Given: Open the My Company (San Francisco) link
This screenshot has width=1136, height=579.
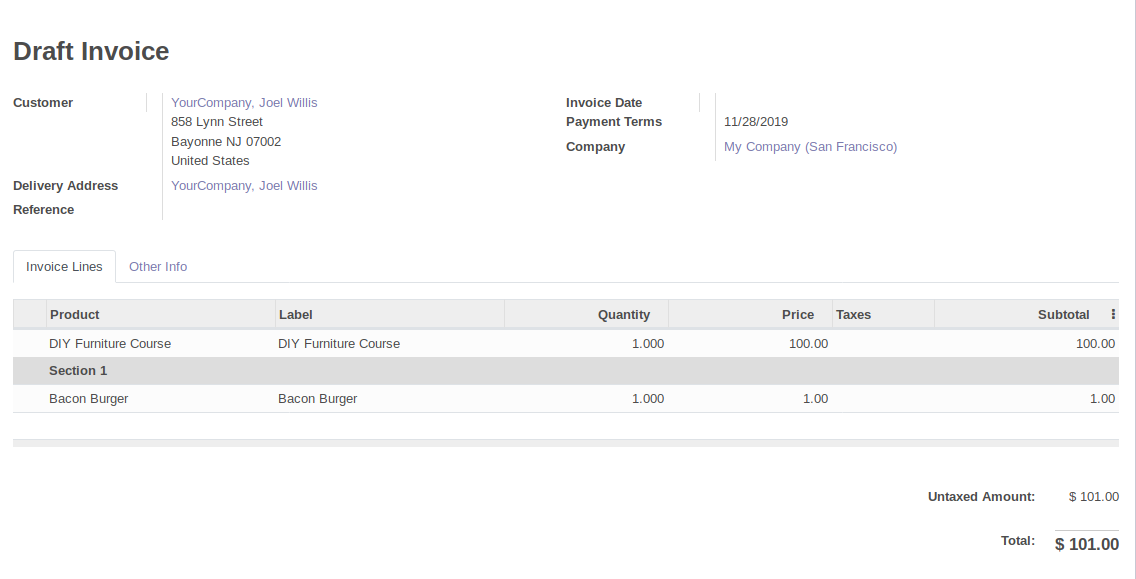Looking at the screenshot, I should tap(810, 146).
